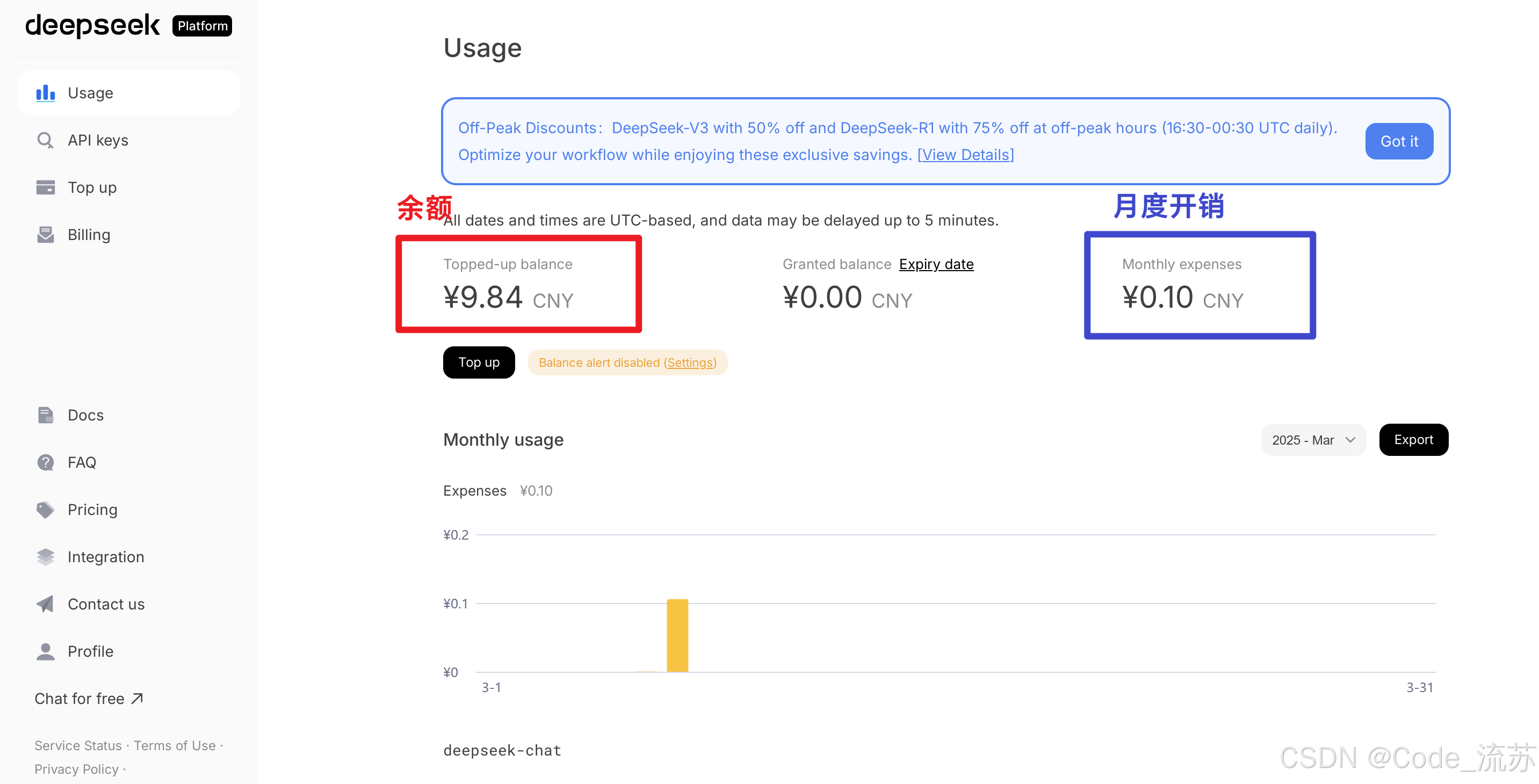Click the Usage bar chart icon
The image size is (1539, 784).
pyautogui.click(x=46, y=93)
